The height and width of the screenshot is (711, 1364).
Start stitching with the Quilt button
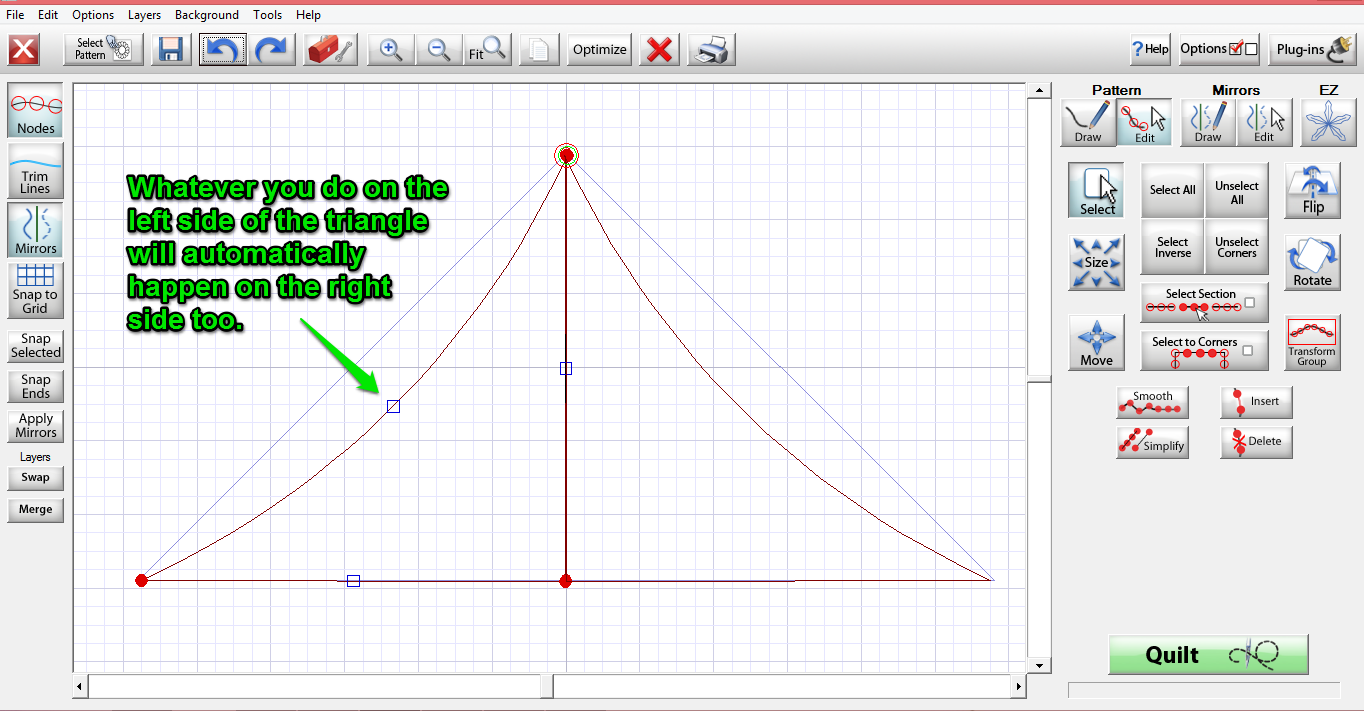(x=1208, y=655)
